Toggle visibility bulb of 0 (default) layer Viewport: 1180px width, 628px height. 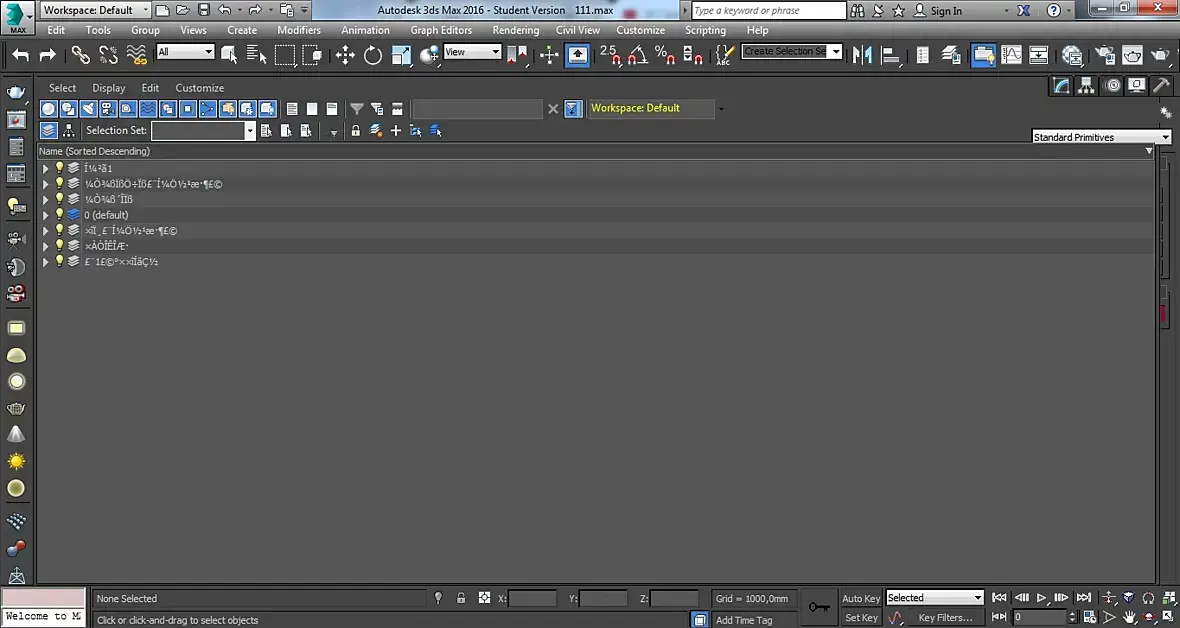tap(59, 215)
